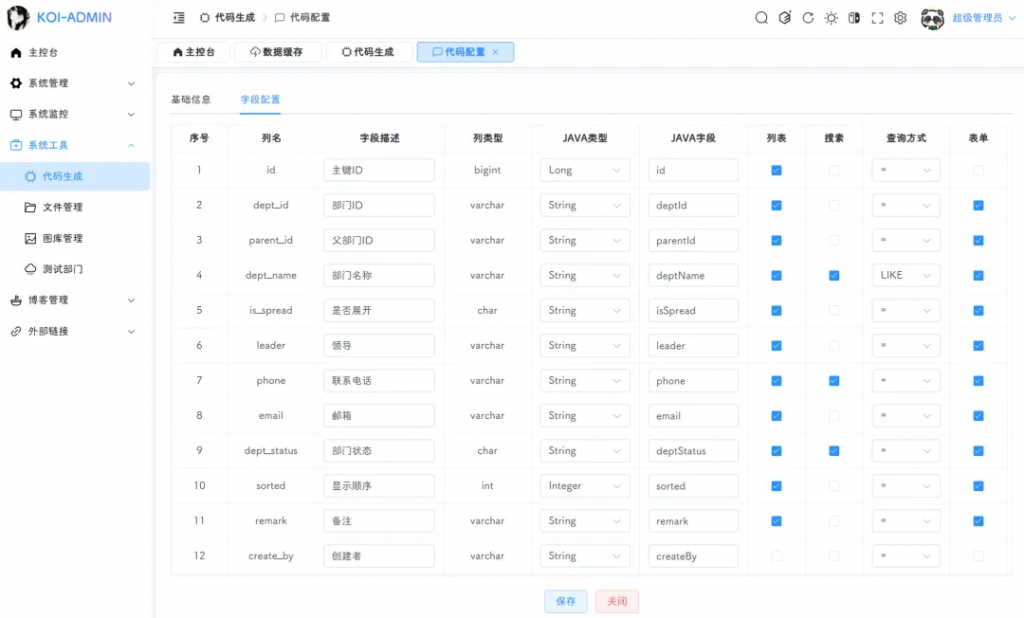Check 列表 checkbox for create_by row
Image resolution: width=1024 pixels, height=618 pixels.
pyautogui.click(x=776, y=556)
